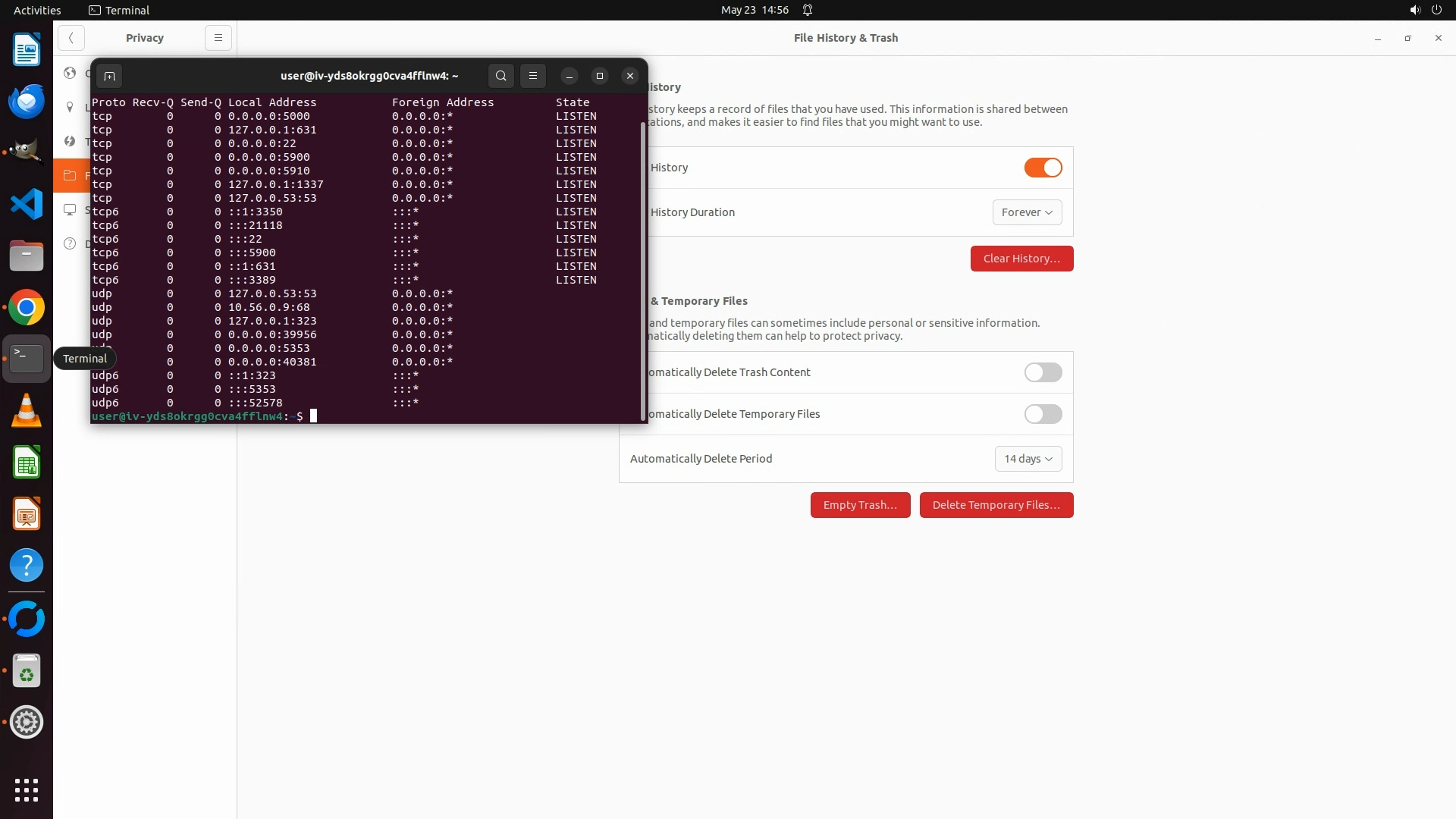This screenshot has width=1456, height=819.
Task: Disable the File History toggle
Action: 1043,168
